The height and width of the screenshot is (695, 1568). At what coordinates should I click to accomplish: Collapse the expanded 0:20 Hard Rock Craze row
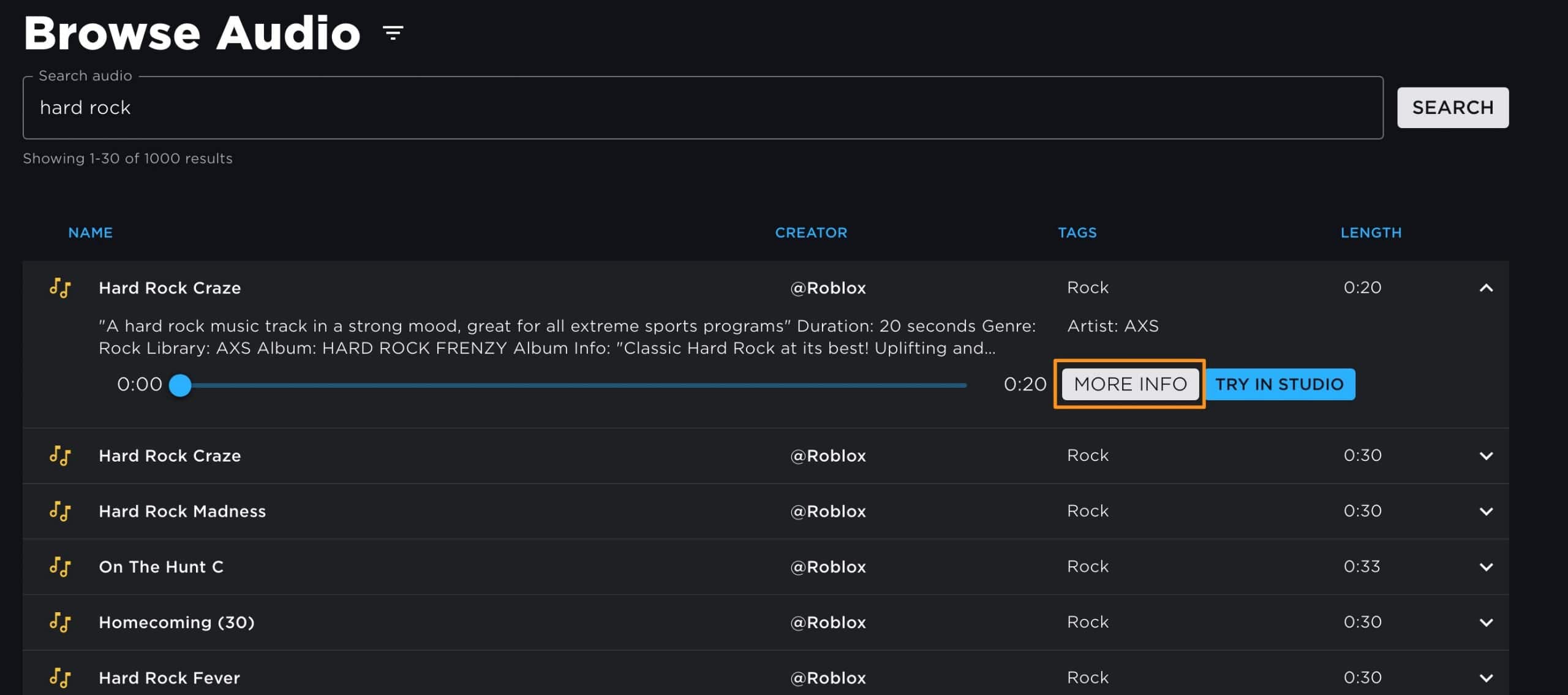1486,288
